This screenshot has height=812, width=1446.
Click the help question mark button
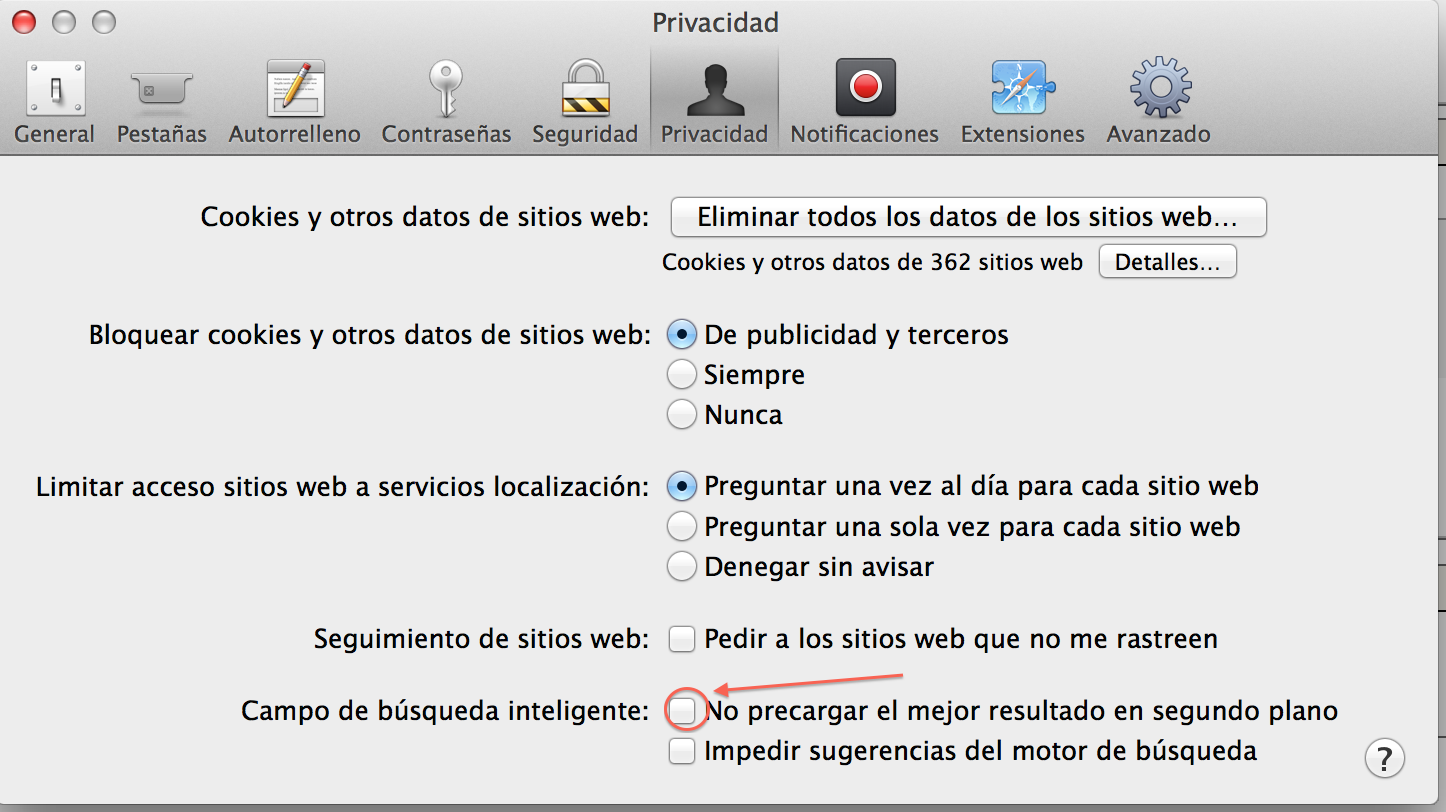click(1384, 758)
